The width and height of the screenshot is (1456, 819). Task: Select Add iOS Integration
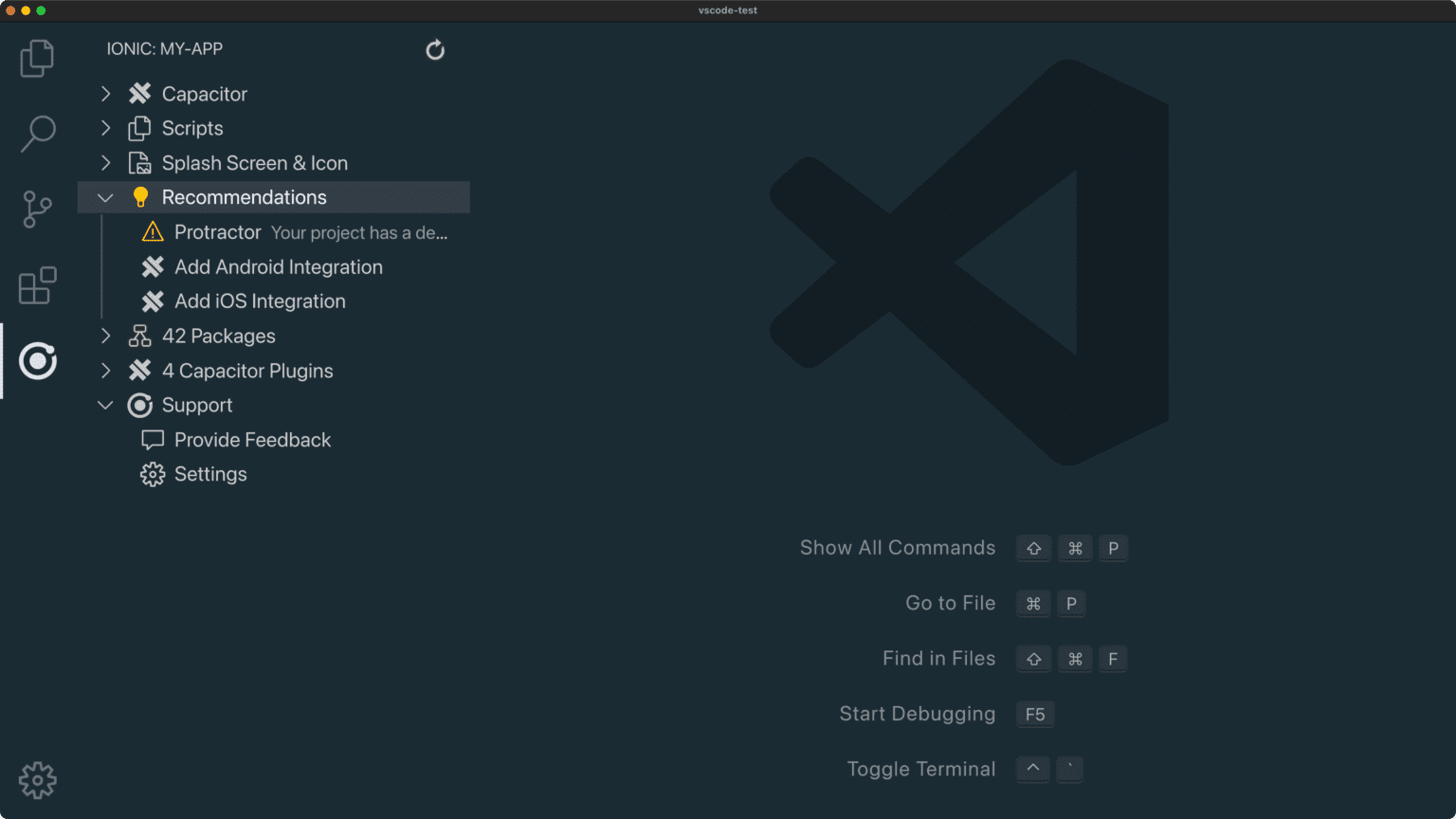260,301
